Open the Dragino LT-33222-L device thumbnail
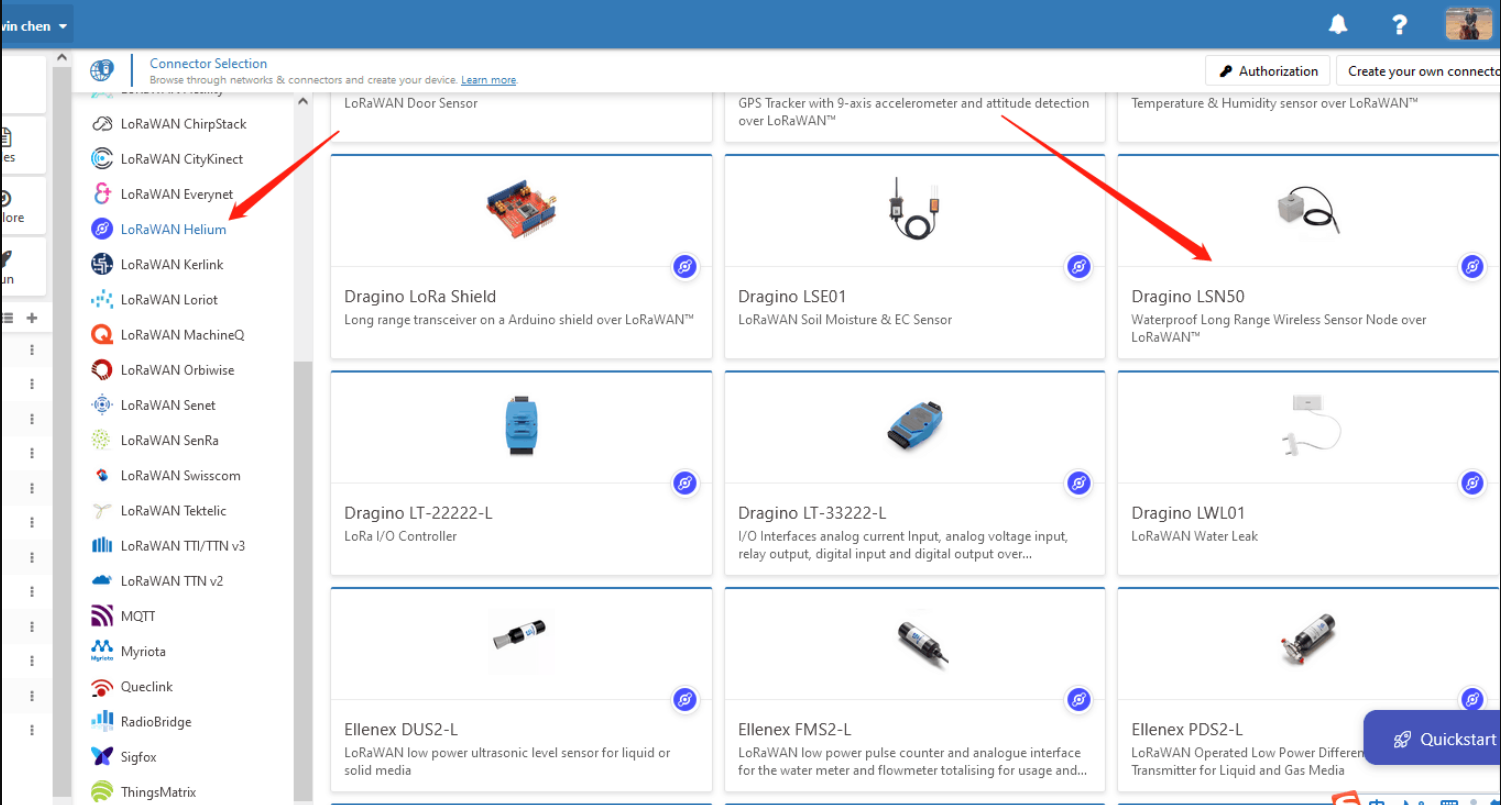The image size is (1501, 805). click(x=915, y=426)
